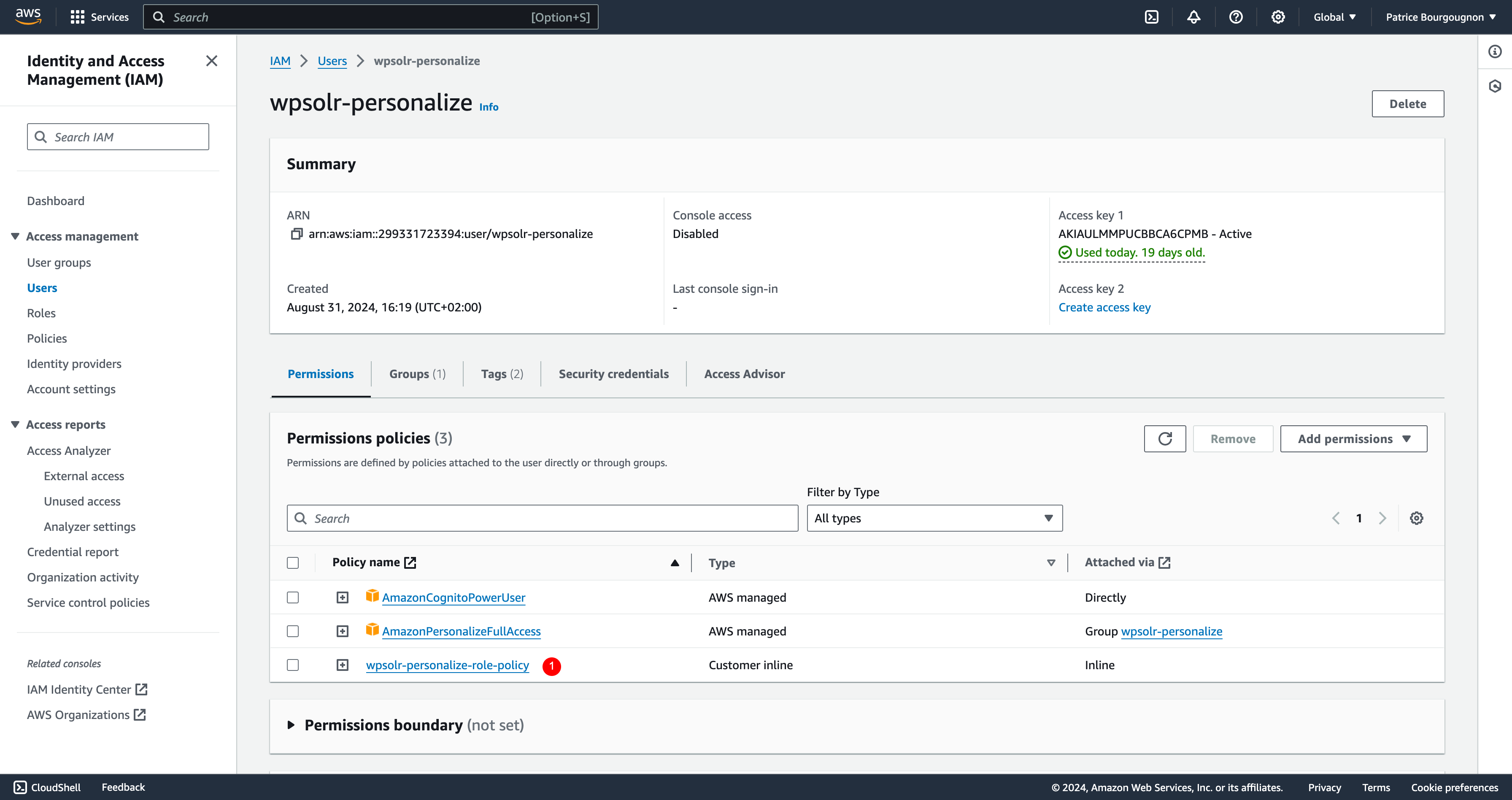Image resolution: width=1512 pixels, height=800 pixels.
Task: Refresh the permissions policies list
Action: [1164, 438]
